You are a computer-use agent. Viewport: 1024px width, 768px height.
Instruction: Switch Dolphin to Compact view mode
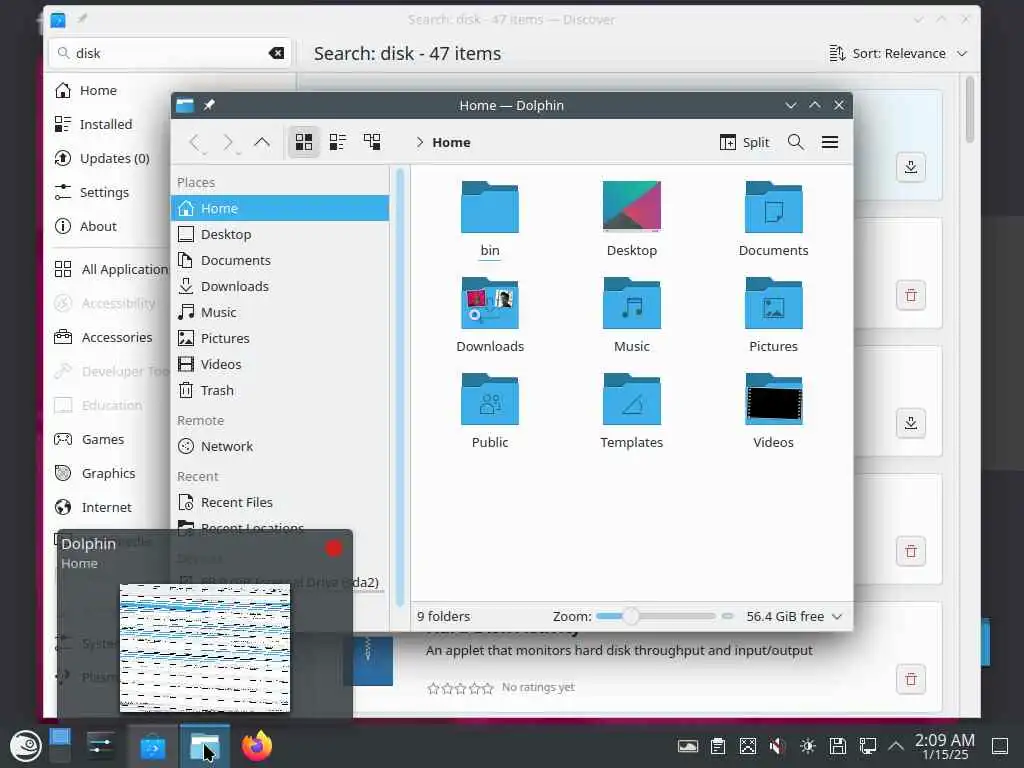coord(338,142)
